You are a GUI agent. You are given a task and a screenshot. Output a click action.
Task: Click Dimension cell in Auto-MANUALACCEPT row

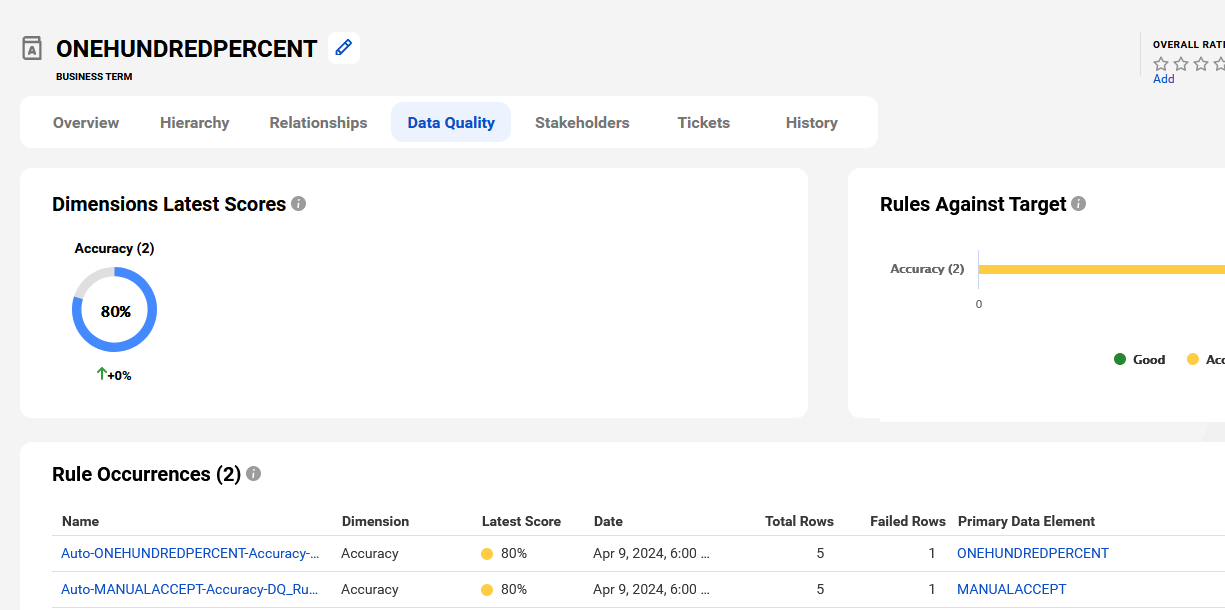[x=370, y=589]
